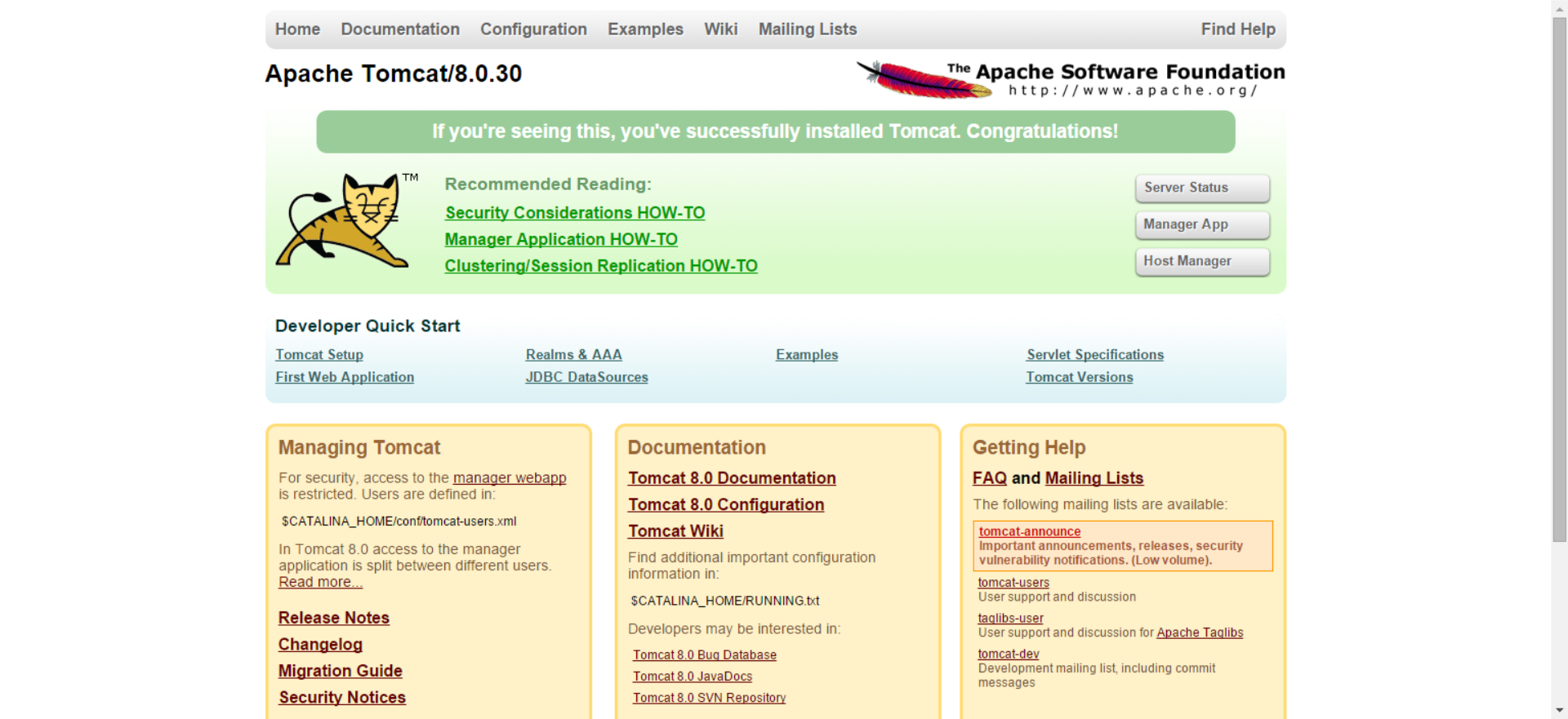Open the Security Notices link
The width and height of the screenshot is (1568, 719).
coord(342,698)
